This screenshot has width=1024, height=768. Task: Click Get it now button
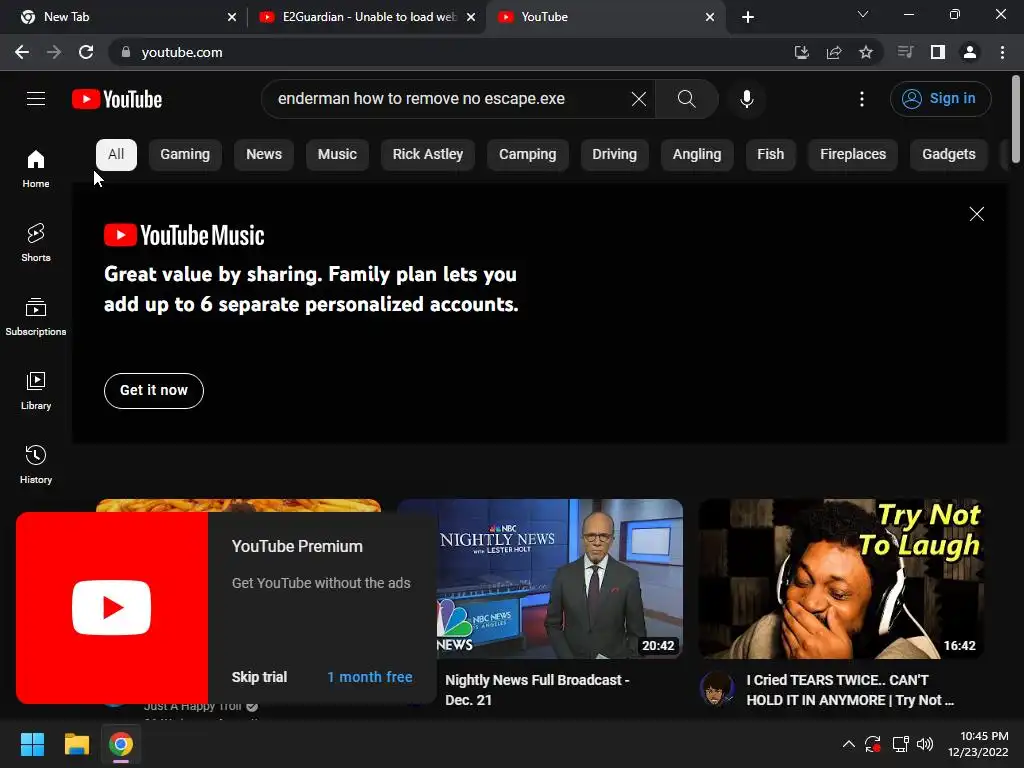[154, 391]
